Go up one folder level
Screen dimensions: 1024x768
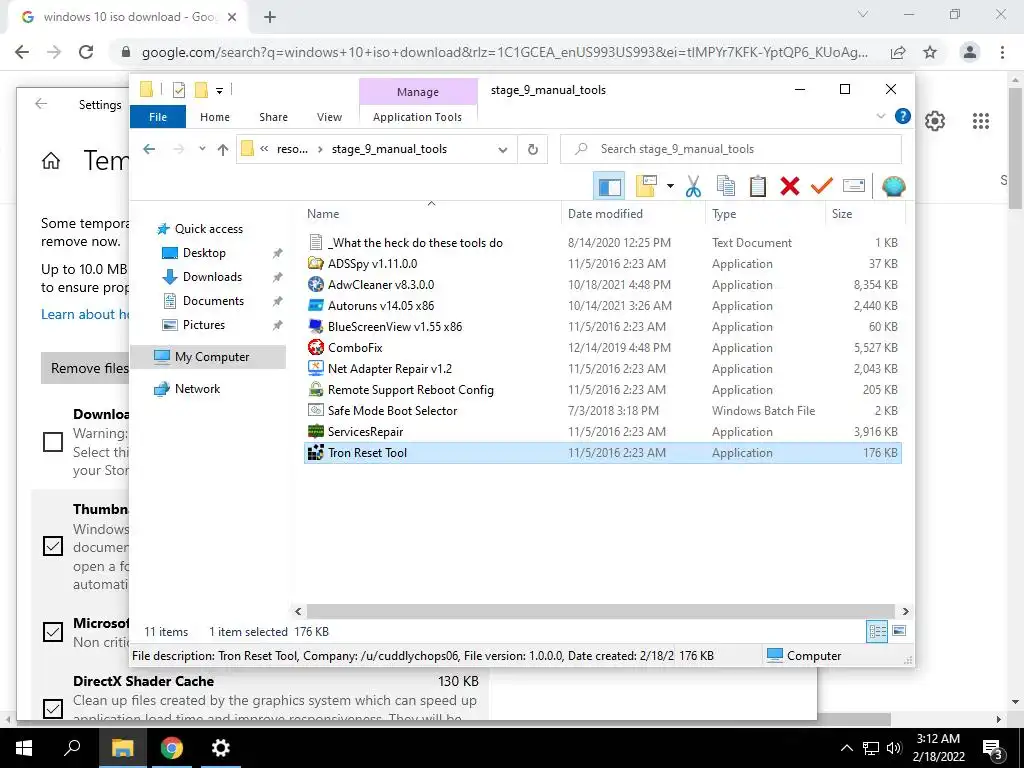pos(223,150)
